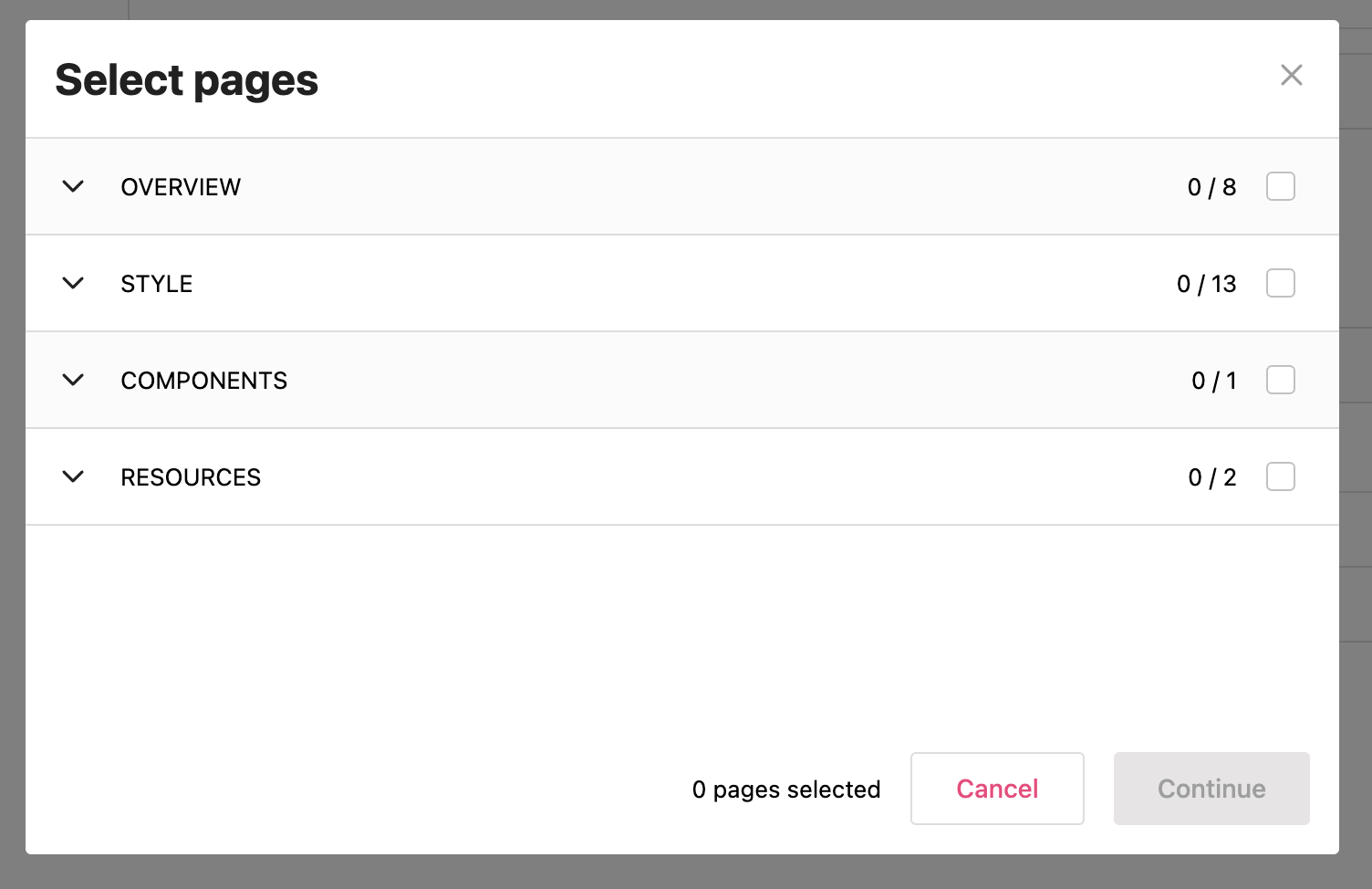Viewport: 1372px width, 889px height.
Task: Click the STYLE section label
Action: coord(157,284)
